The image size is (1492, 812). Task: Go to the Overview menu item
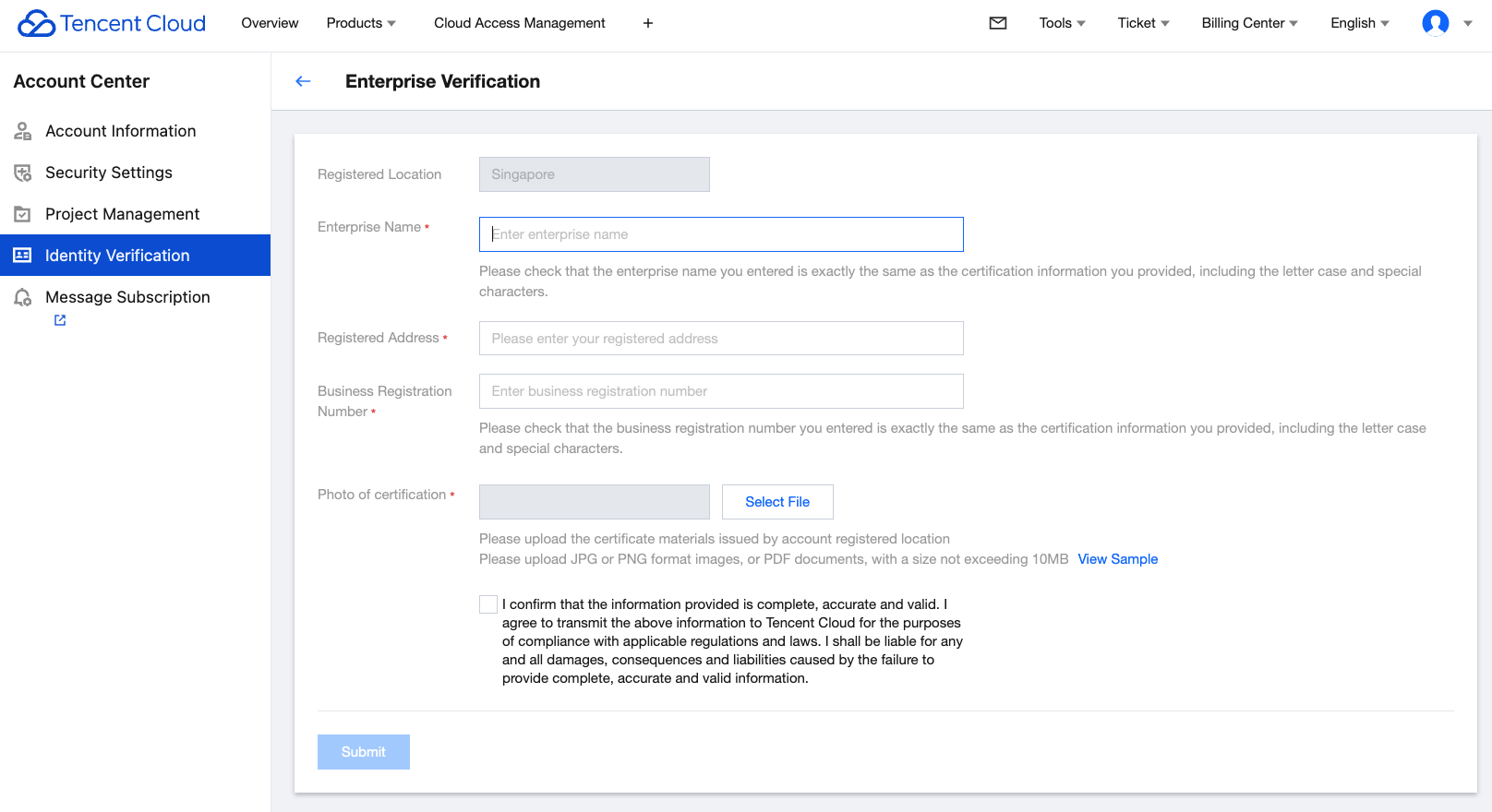pyautogui.click(x=270, y=23)
